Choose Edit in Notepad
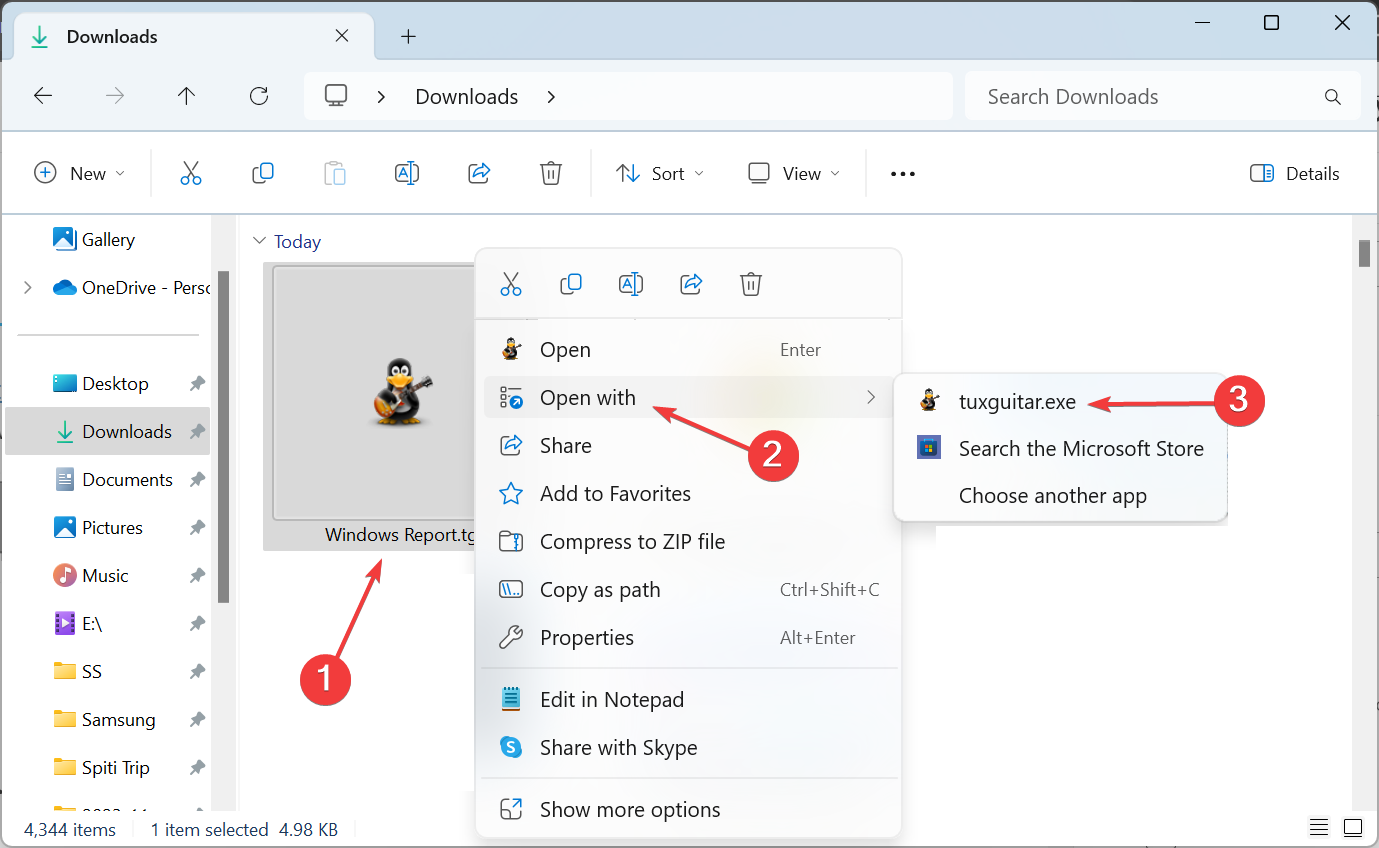1379x848 pixels. pos(690,699)
